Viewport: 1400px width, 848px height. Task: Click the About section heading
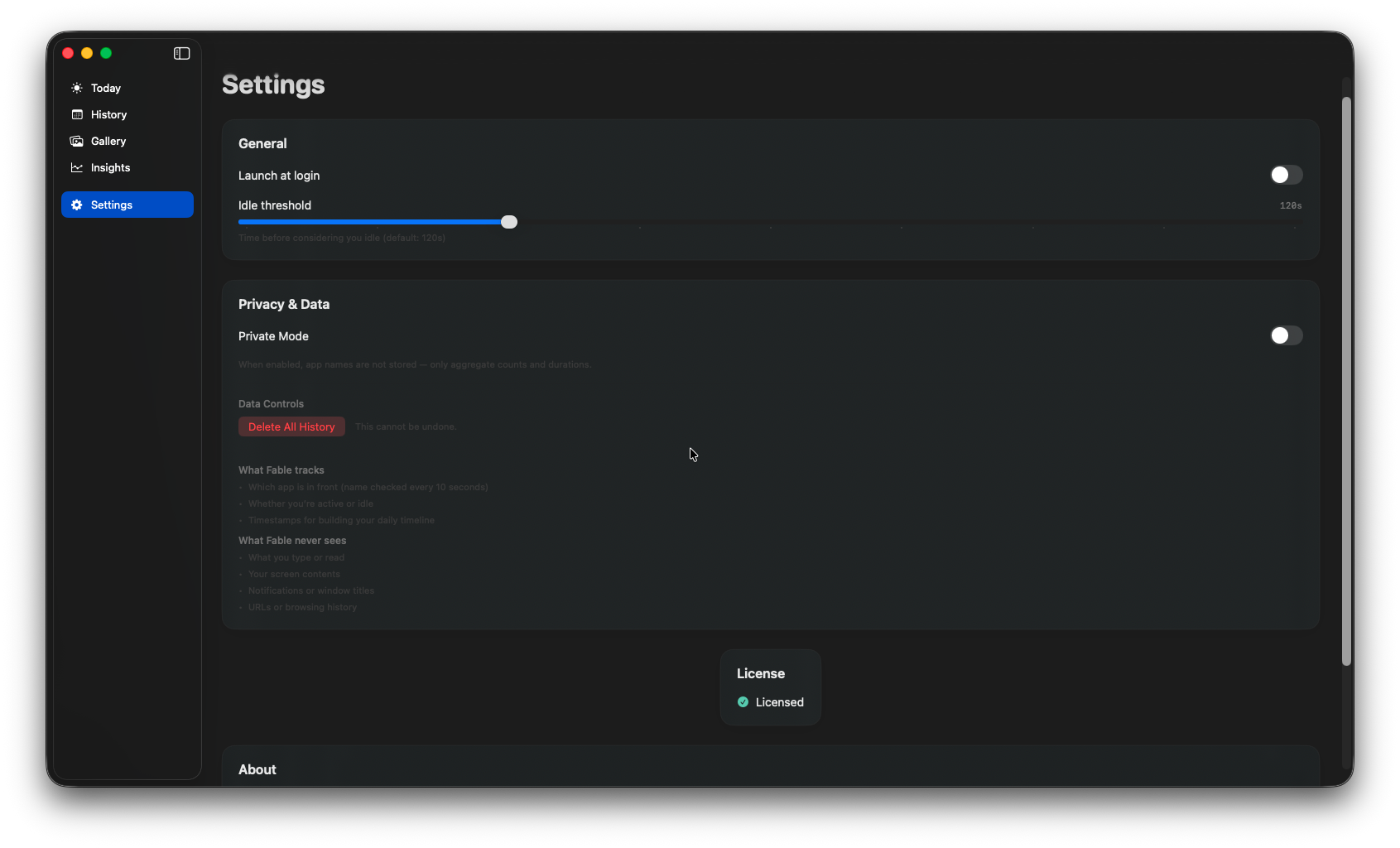coord(257,769)
